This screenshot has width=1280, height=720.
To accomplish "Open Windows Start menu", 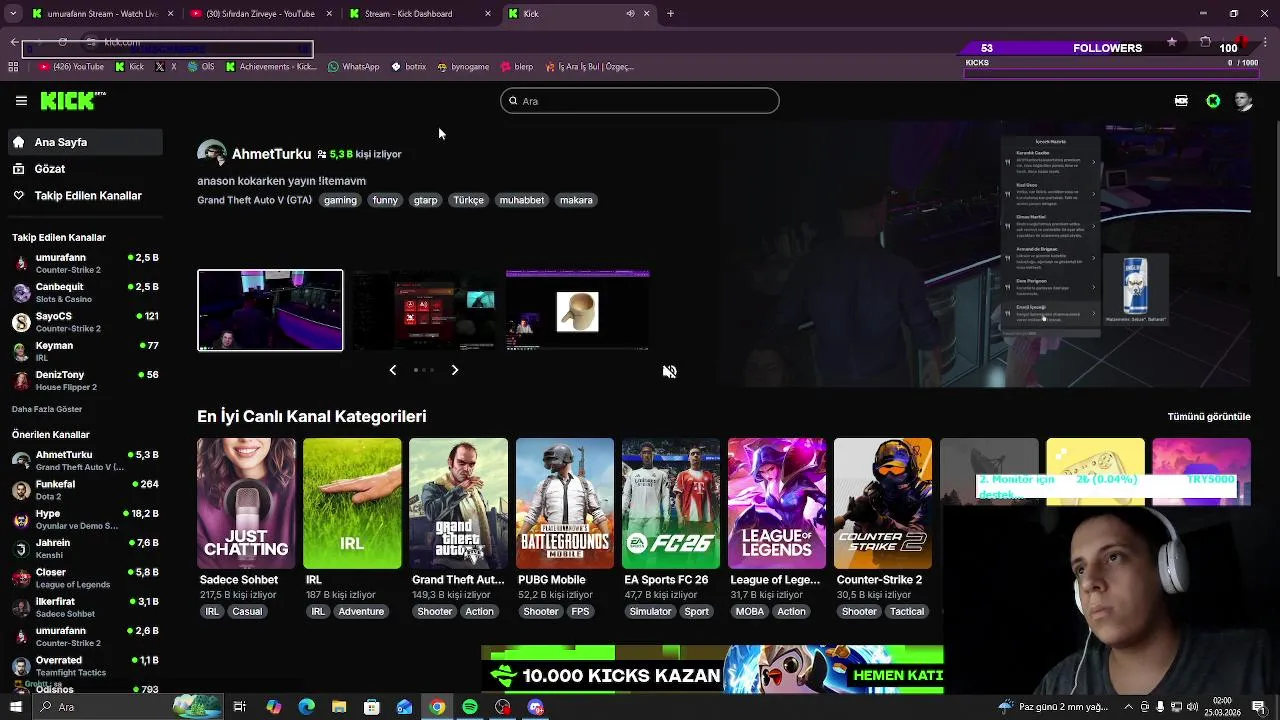I will (x=15, y=707).
